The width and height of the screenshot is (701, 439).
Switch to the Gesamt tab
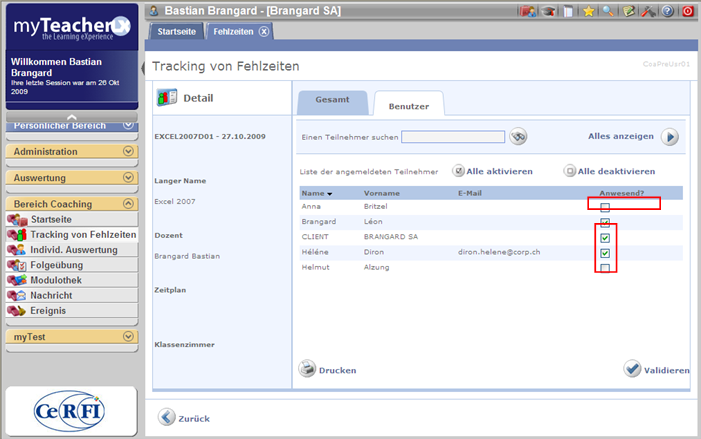332,101
